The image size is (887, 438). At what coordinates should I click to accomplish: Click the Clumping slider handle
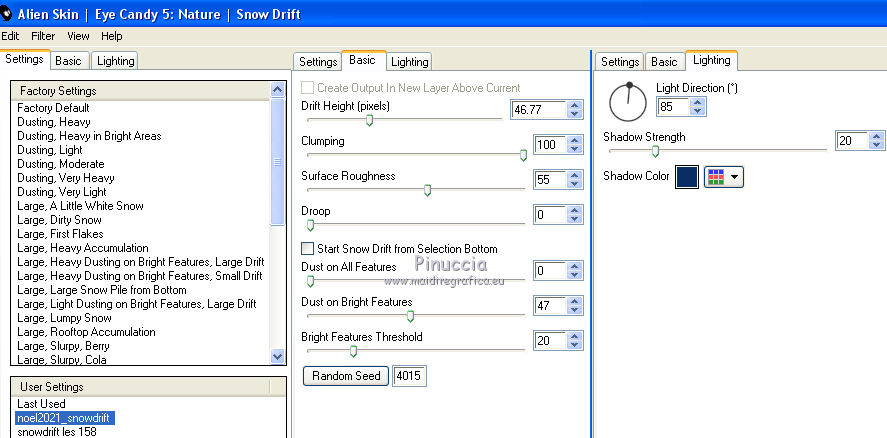[x=523, y=155]
